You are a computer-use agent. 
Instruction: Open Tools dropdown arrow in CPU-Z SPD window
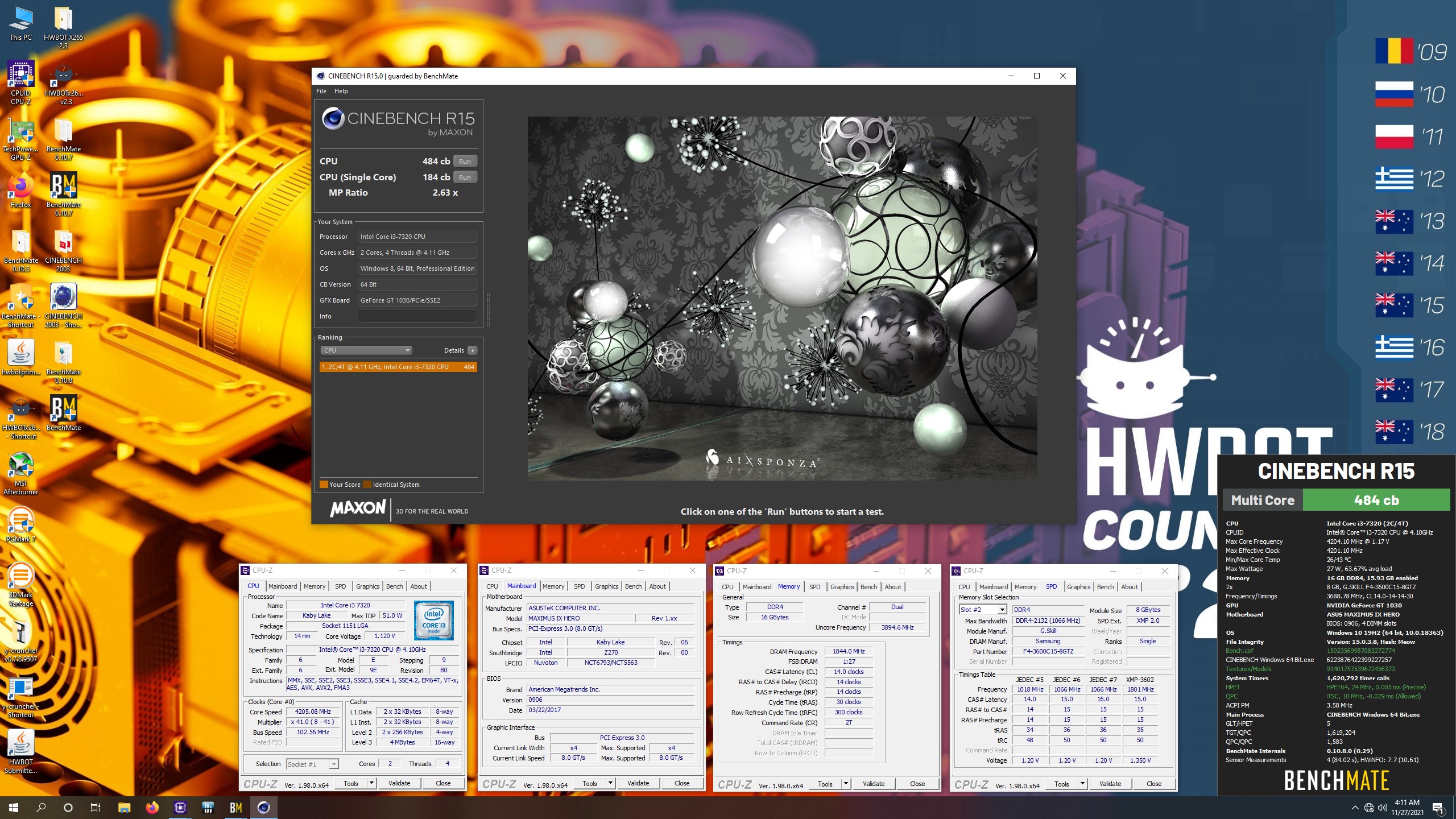[1082, 784]
